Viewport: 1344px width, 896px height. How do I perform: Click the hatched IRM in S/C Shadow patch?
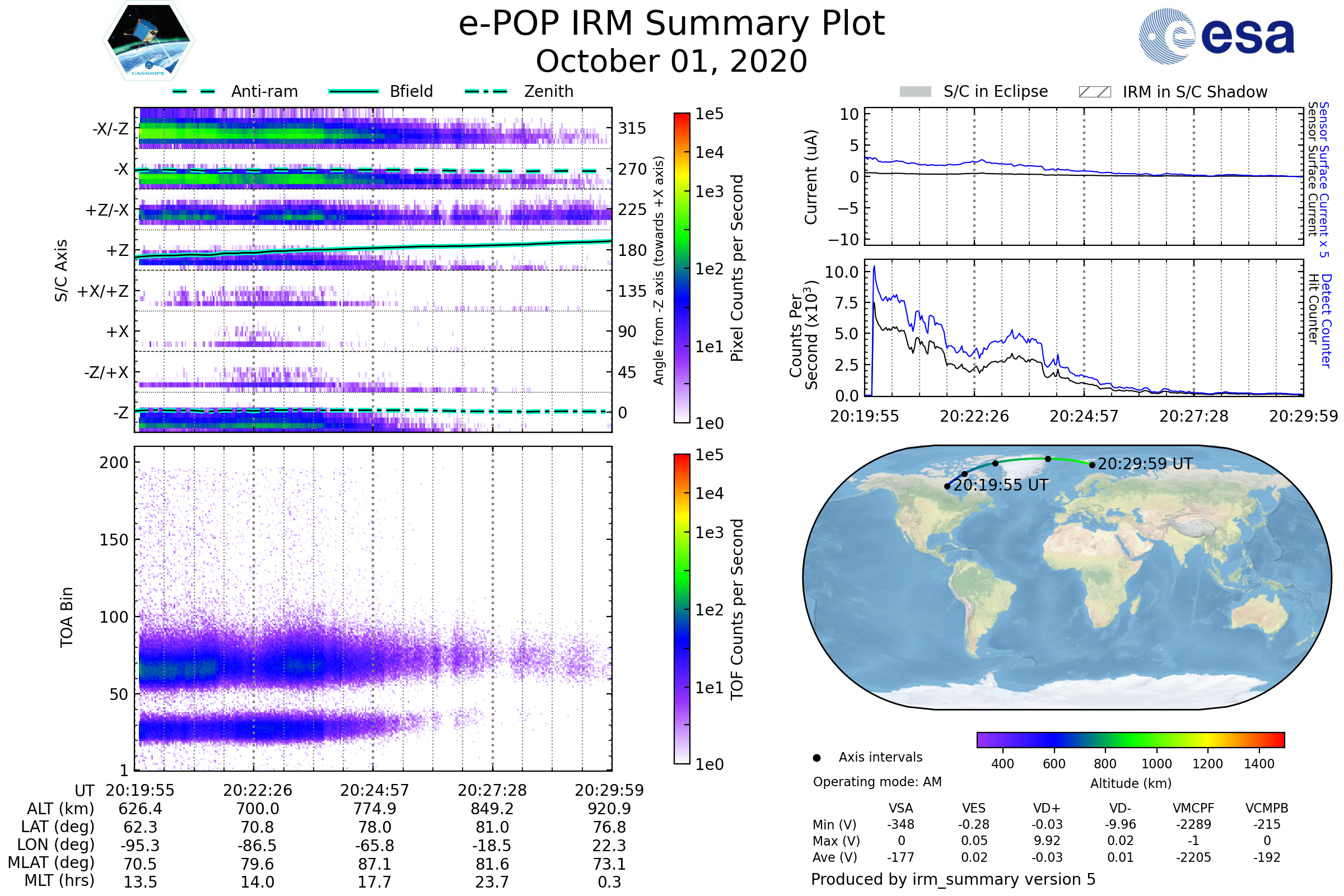pos(1094,92)
